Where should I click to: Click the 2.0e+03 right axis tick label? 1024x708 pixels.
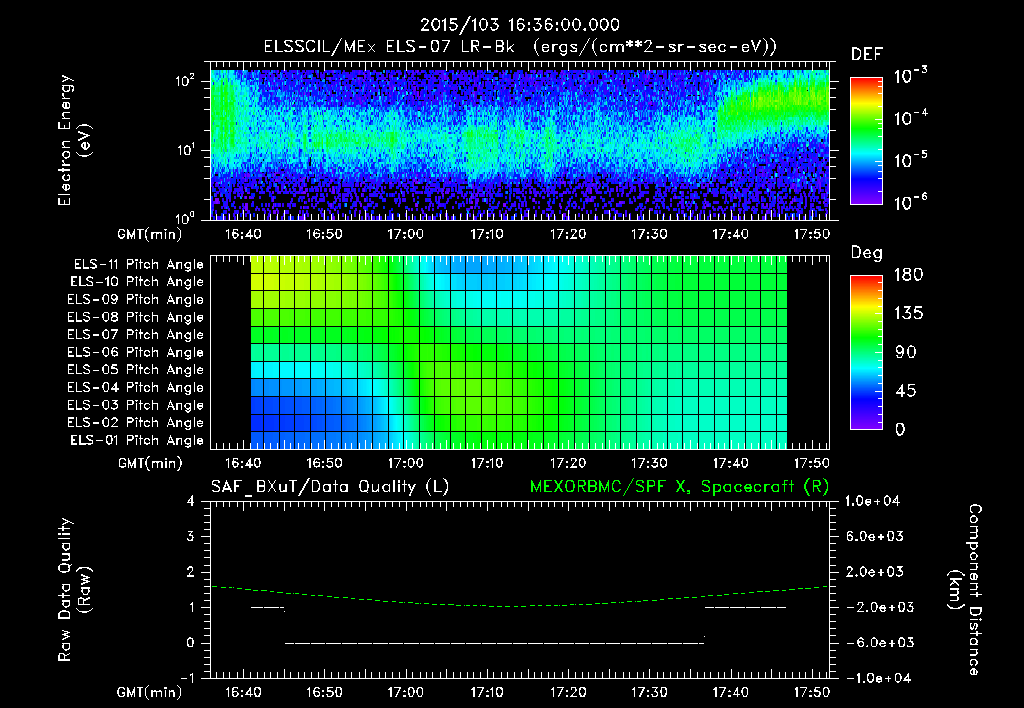(x=875, y=571)
